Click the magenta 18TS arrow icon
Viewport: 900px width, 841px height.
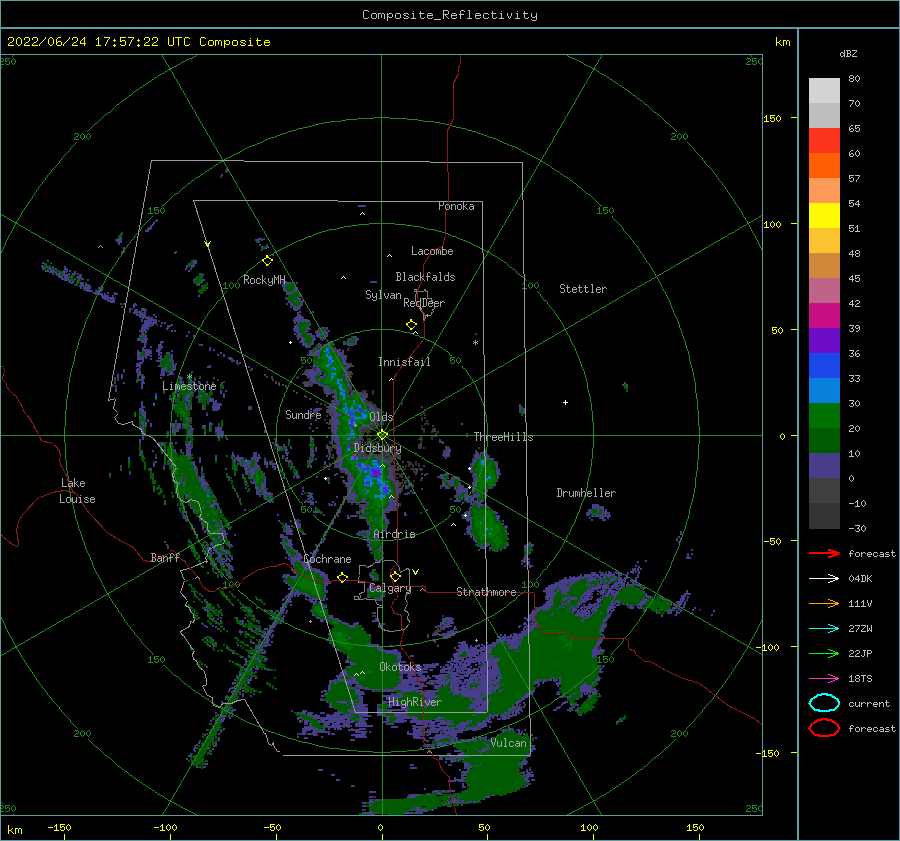coord(824,679)
